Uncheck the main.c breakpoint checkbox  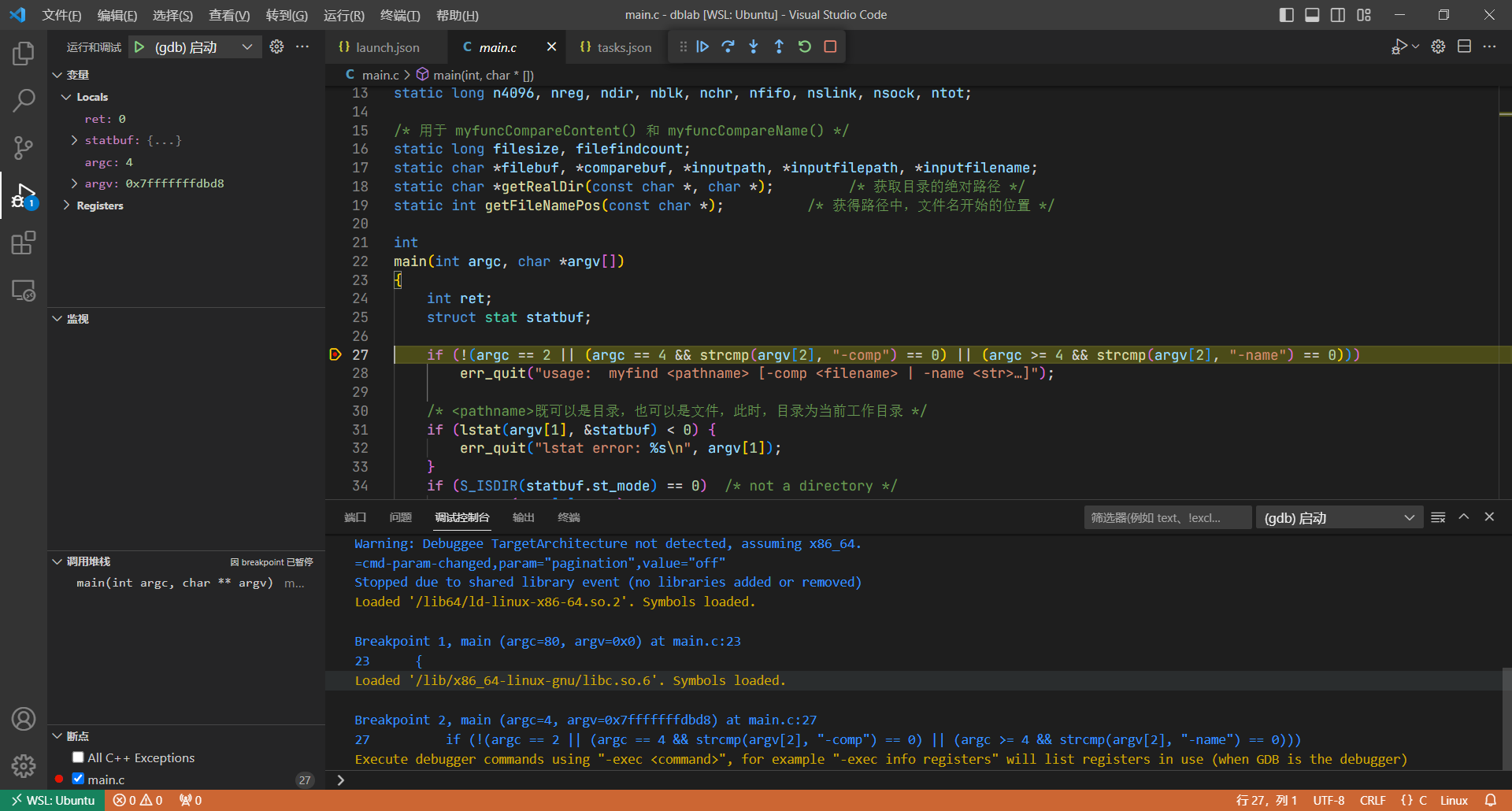click(x=78, y=779)
